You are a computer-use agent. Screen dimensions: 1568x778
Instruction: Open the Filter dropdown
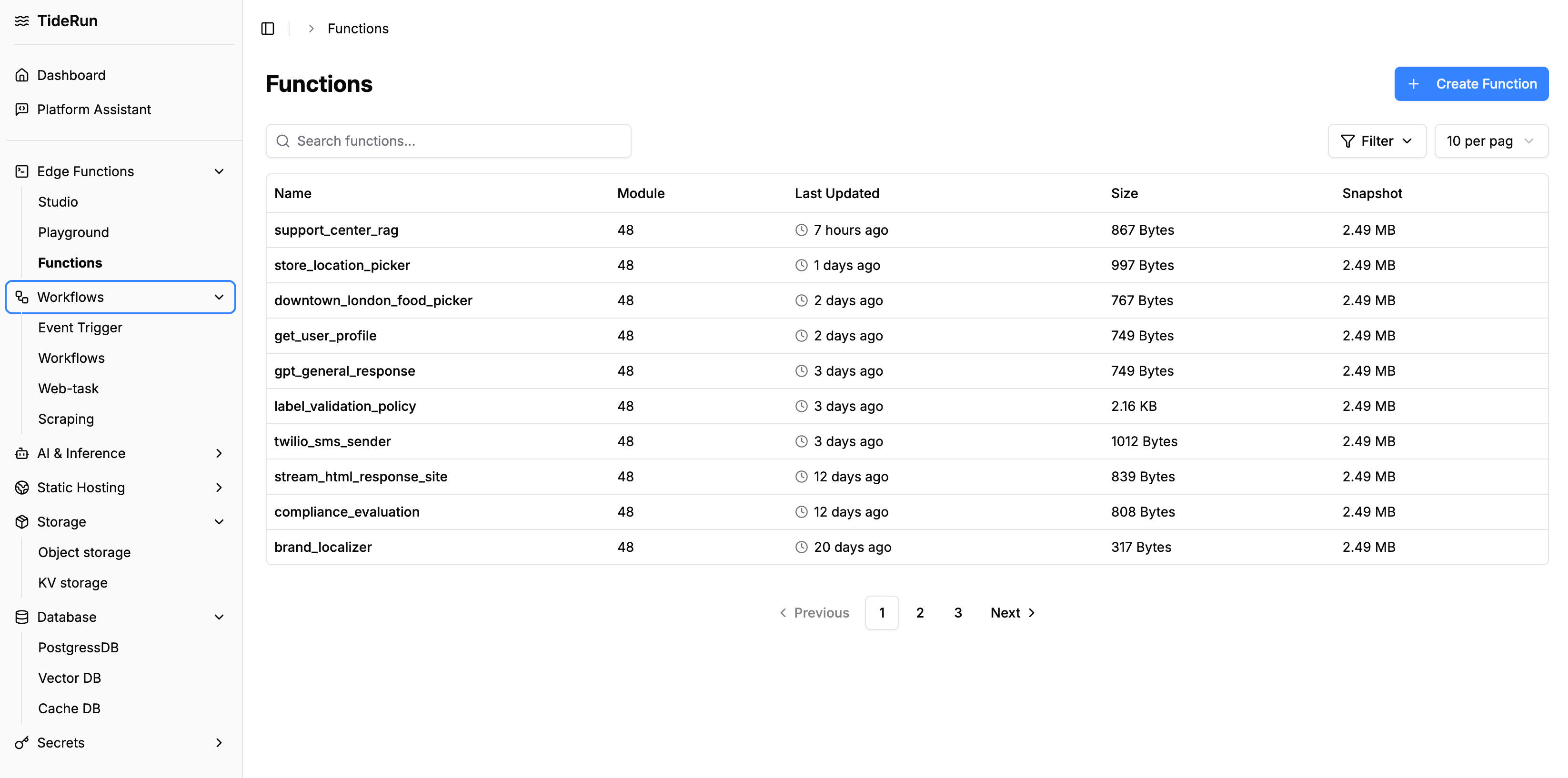coord(1377,141)
